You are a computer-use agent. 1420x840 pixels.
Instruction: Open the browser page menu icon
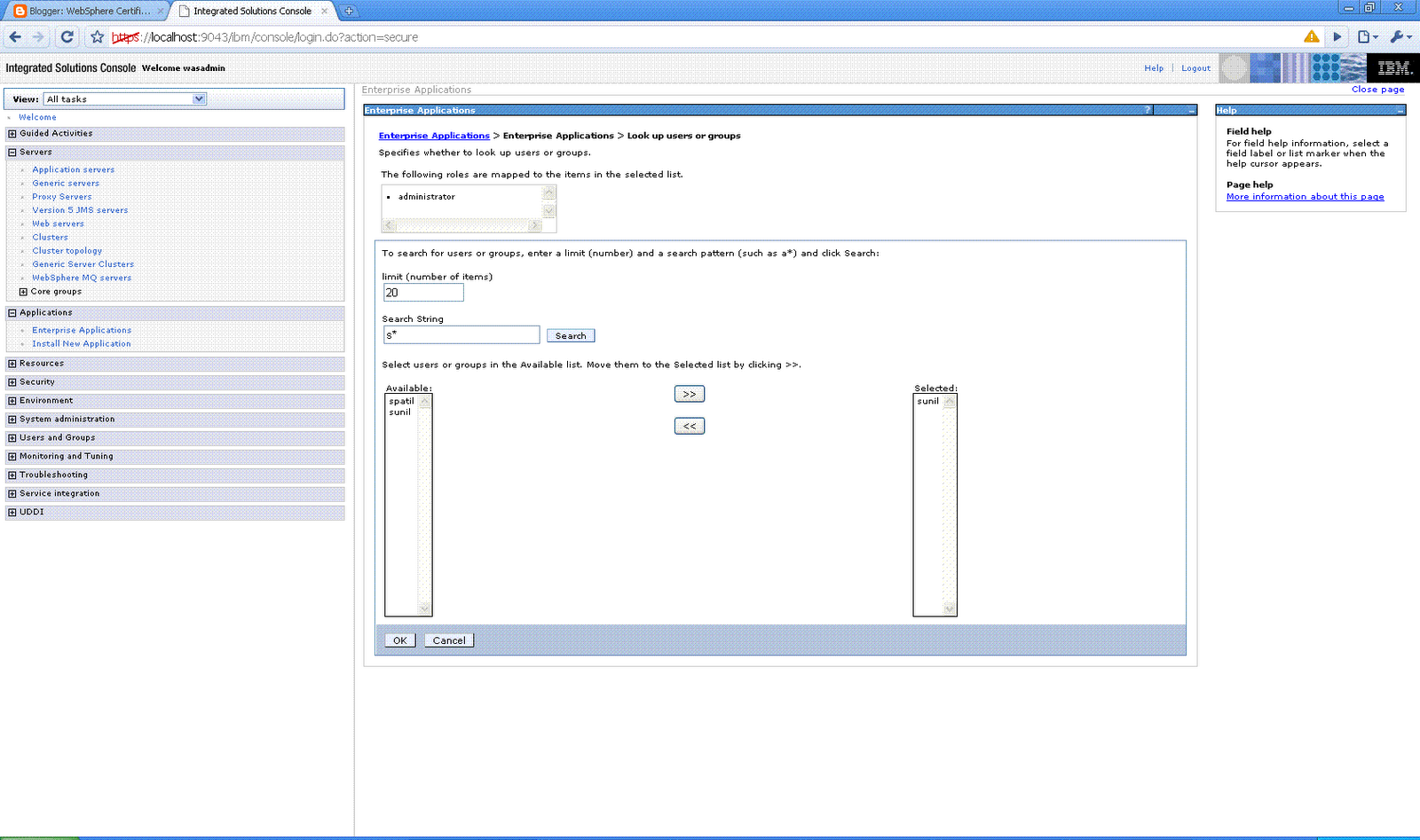click(x=1368, y=37)
